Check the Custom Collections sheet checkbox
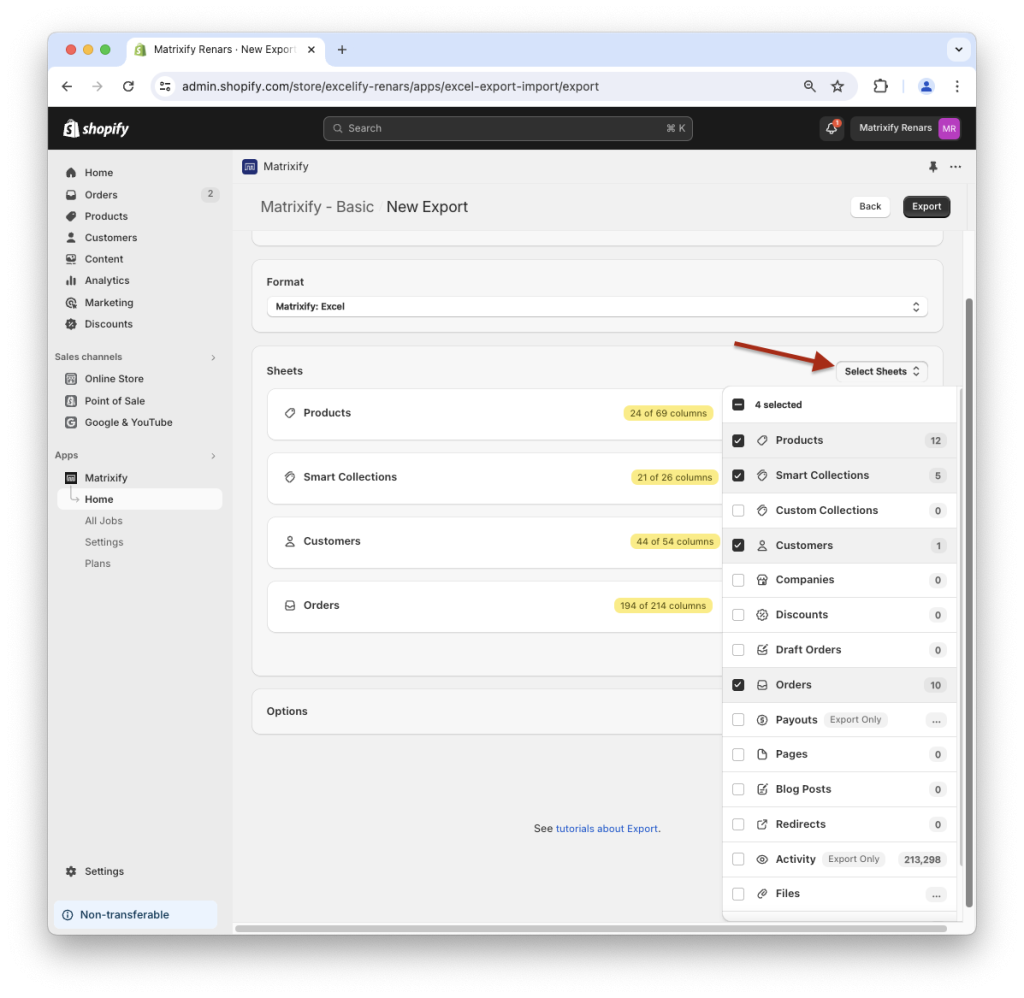This screenshot has width=1024, height=998. tap(738, 510)
